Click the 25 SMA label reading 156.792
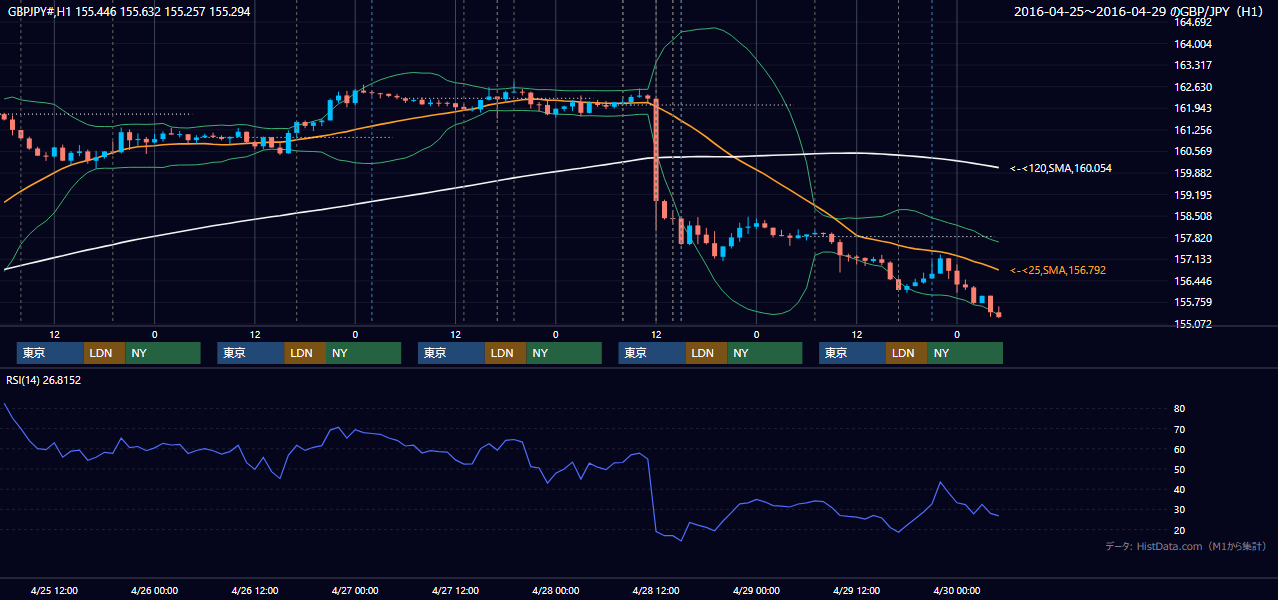This screenshot has height=600, width=1278. [x=1057, y=270]
